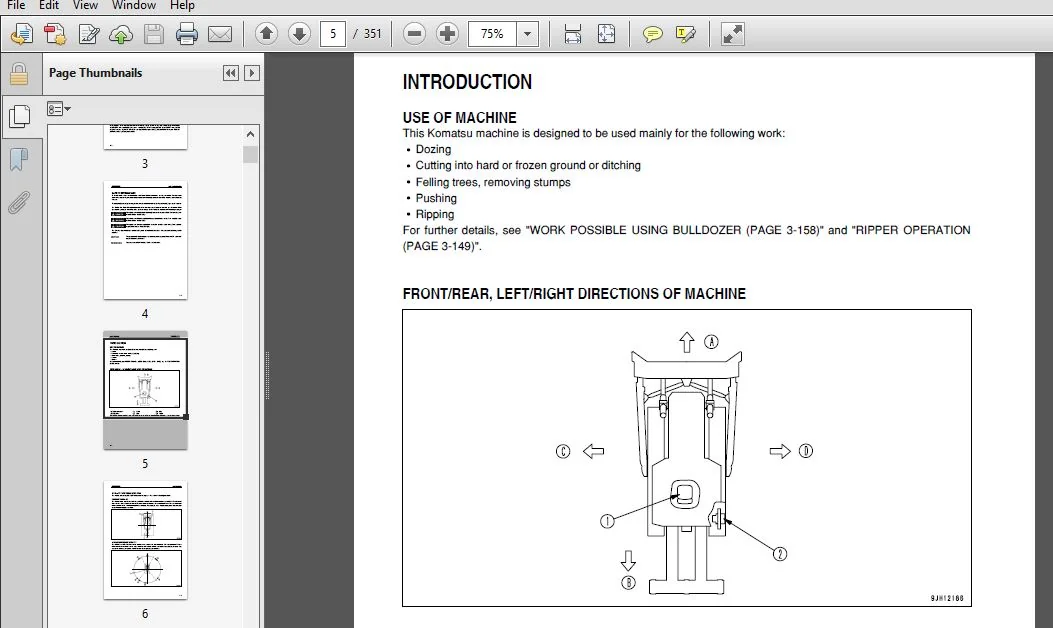Click the Open file toolbar icon
The width and height of the screenshot is (1053, 628).
(x=21, y=34)
